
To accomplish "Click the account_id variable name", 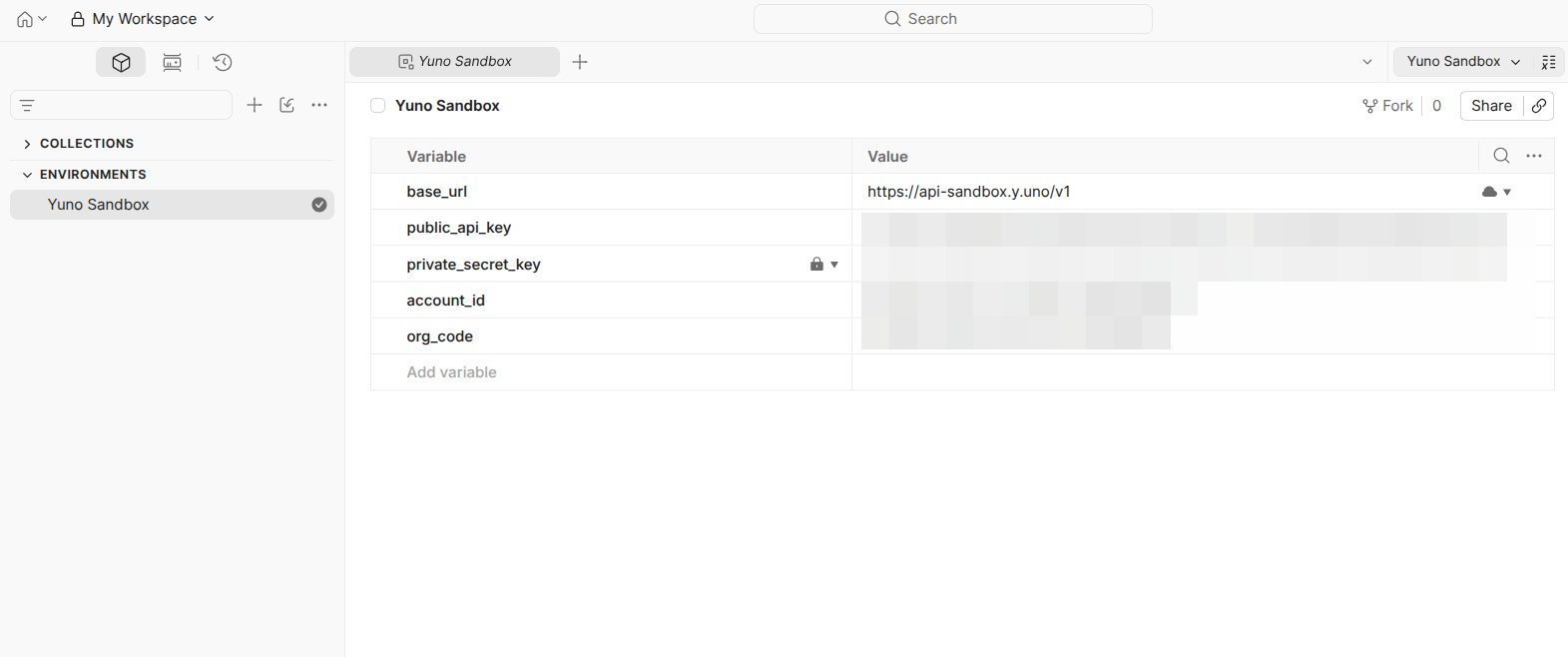I will coord(446,301).
